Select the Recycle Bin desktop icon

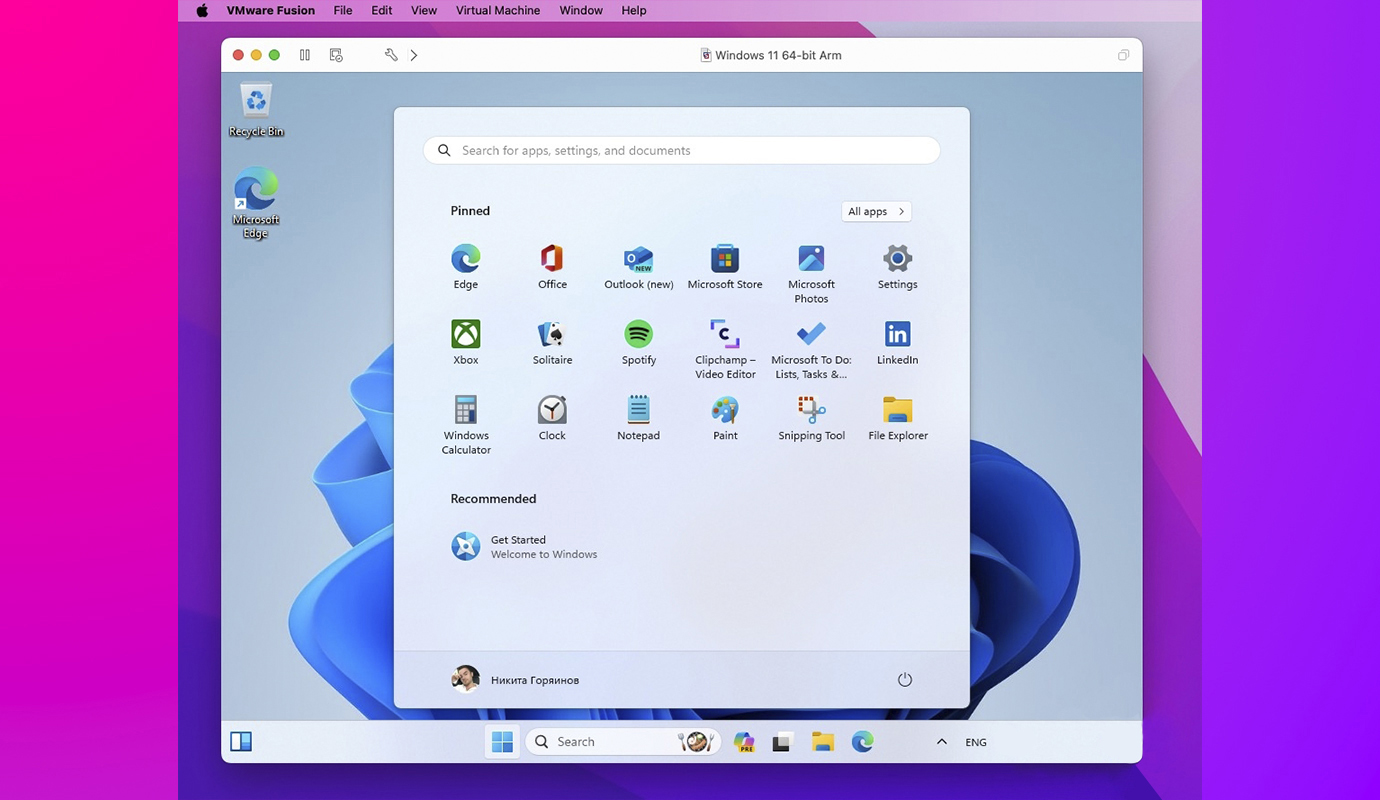[x=256, y=110]
